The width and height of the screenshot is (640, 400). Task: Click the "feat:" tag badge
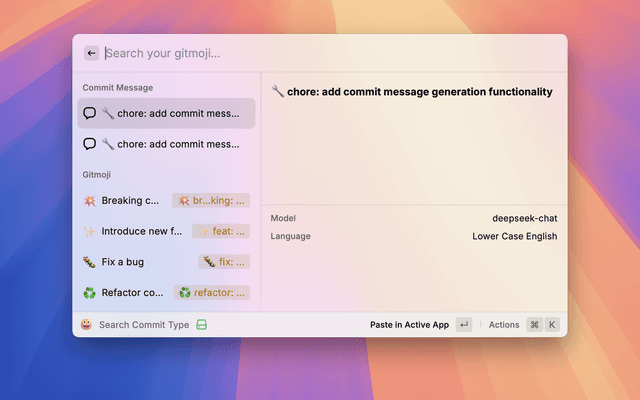pyautogui.click(x=221, y=231)
